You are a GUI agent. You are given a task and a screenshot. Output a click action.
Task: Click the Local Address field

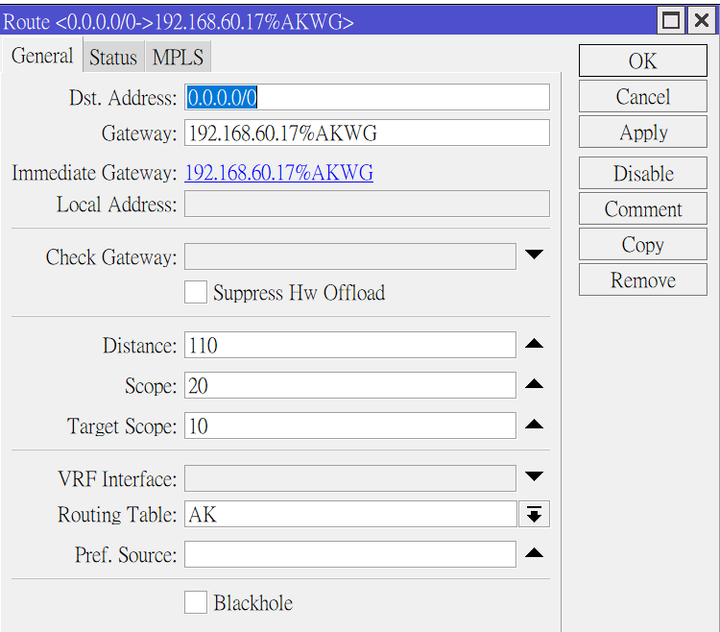(367, 204)
